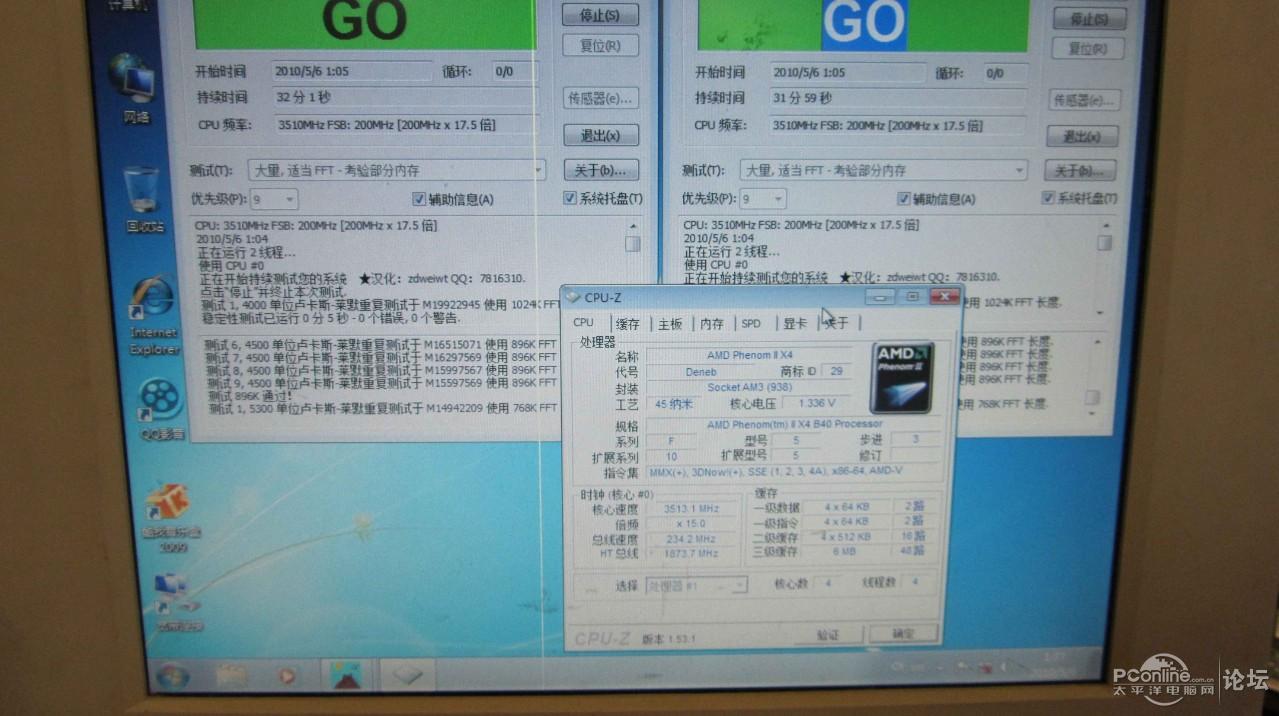Image resolution: width=1279 pixels, height=716 pixels.
Task: Switch to the 显卡 tab in CPU-Z
Action: click(794, 323)
